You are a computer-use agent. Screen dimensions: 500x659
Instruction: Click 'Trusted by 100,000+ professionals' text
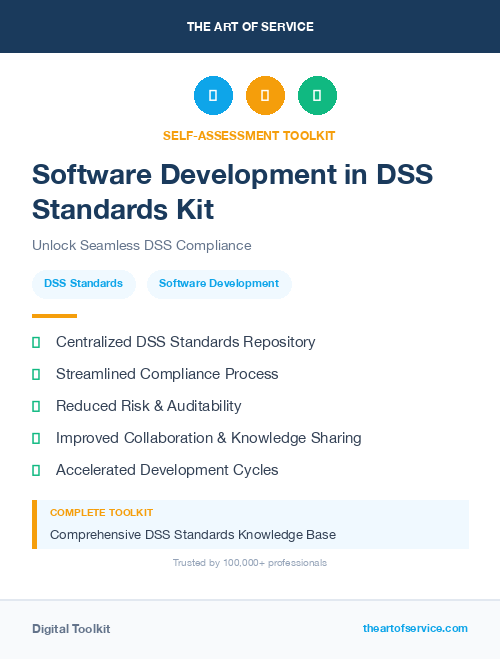(x=250, y=563)
